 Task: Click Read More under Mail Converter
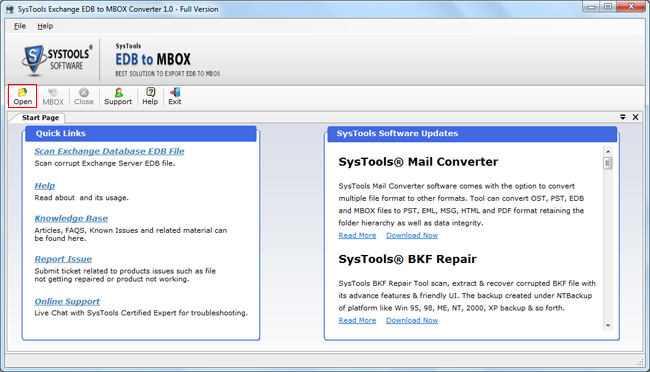[x=357, y=235]
